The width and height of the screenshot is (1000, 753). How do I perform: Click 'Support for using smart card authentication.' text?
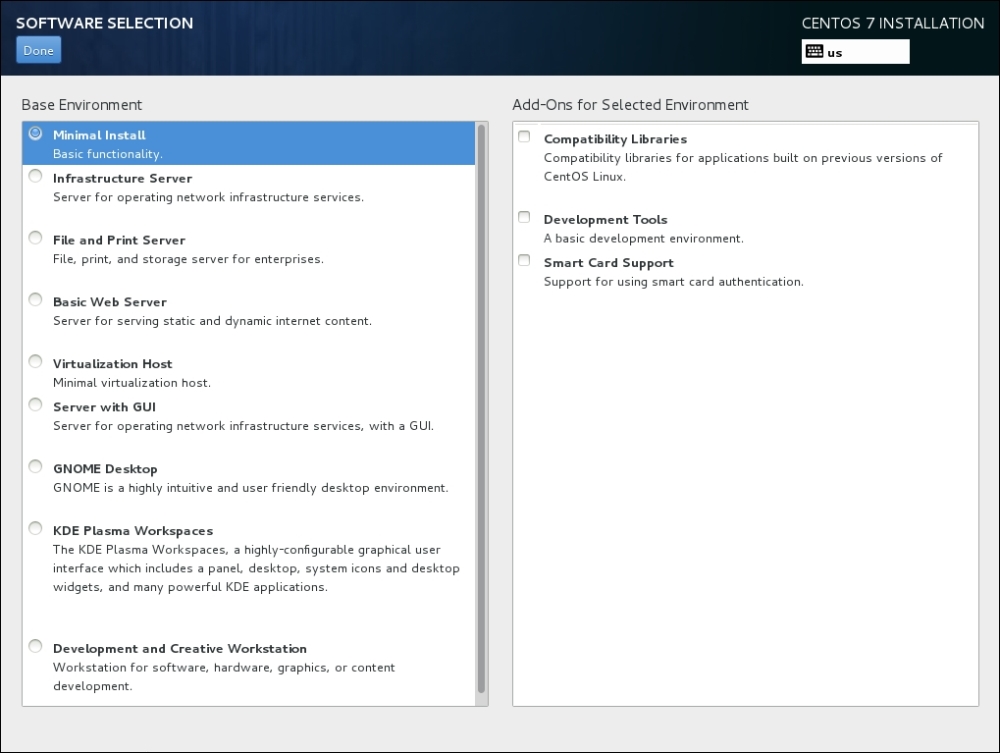pos(673,282)
